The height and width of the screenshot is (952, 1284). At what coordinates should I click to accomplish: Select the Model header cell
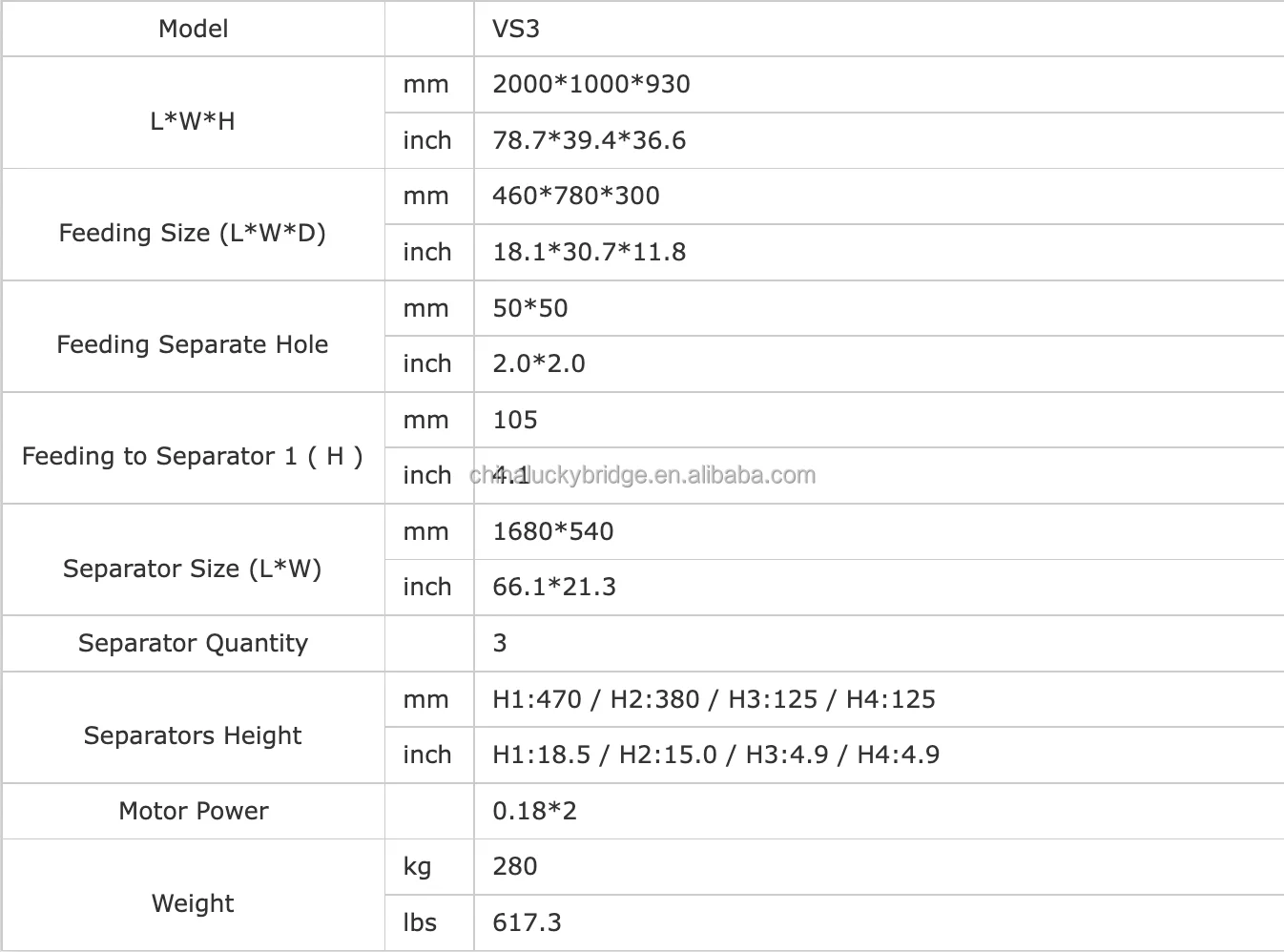coord(193,29)
